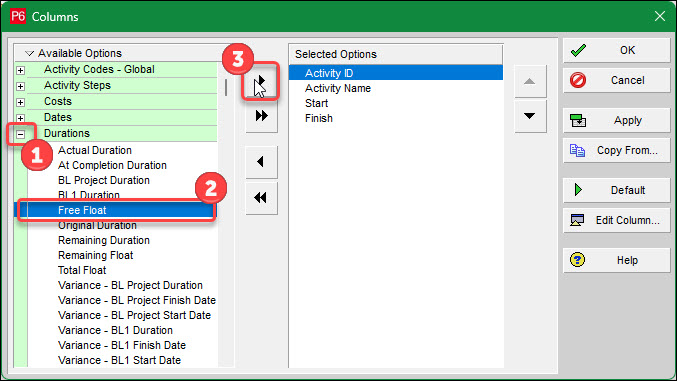The image size is (677, 381).
Task: Expand the Activity Steps group
Action: click(x=20, y=86)
